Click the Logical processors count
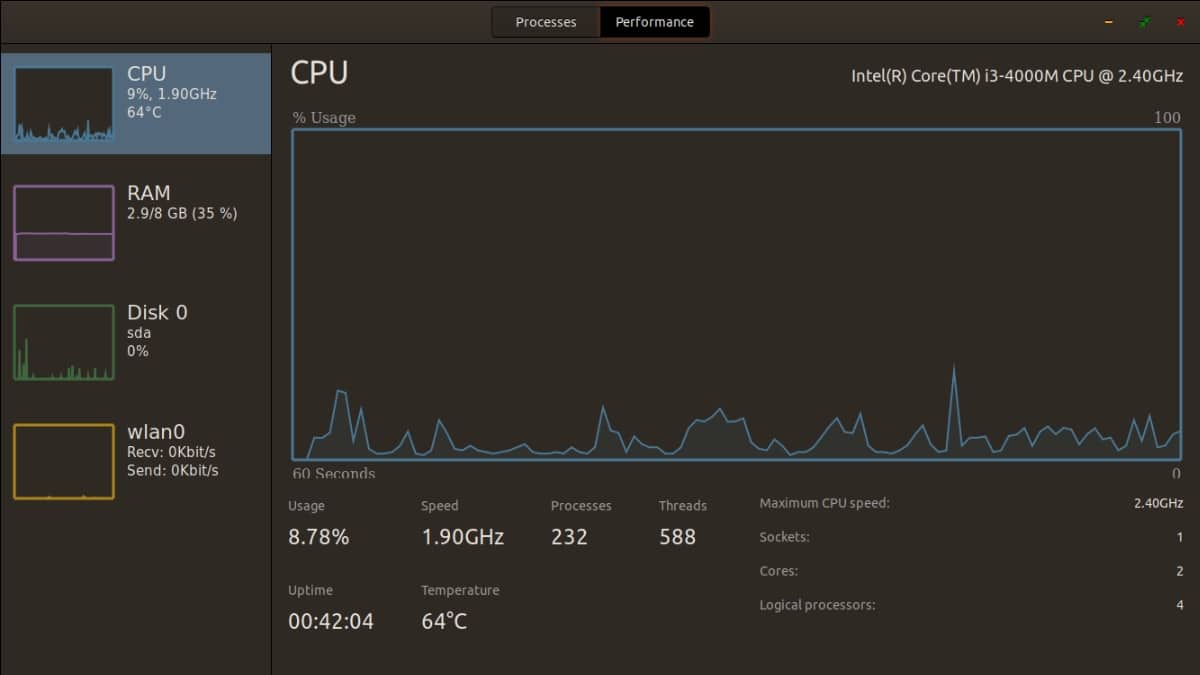Image resolution: width=1200 pixels, height=675 pixels. pos(816,605)
